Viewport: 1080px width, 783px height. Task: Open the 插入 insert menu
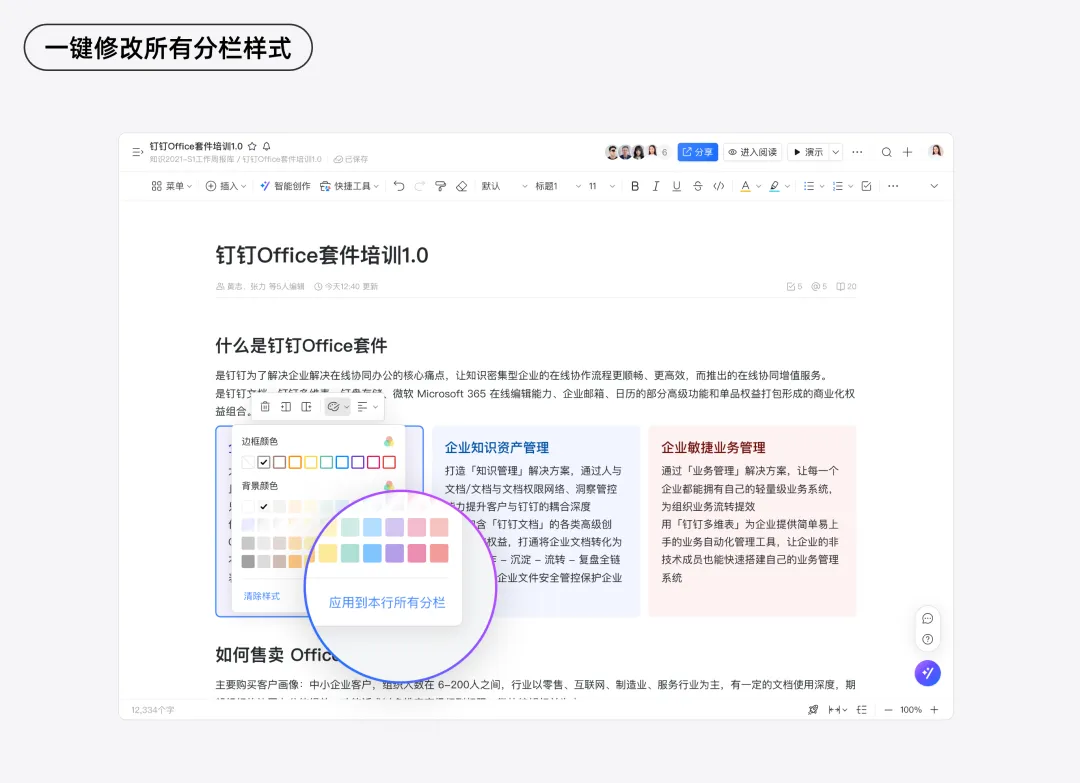pyautogui.click(x=226, y=186)
